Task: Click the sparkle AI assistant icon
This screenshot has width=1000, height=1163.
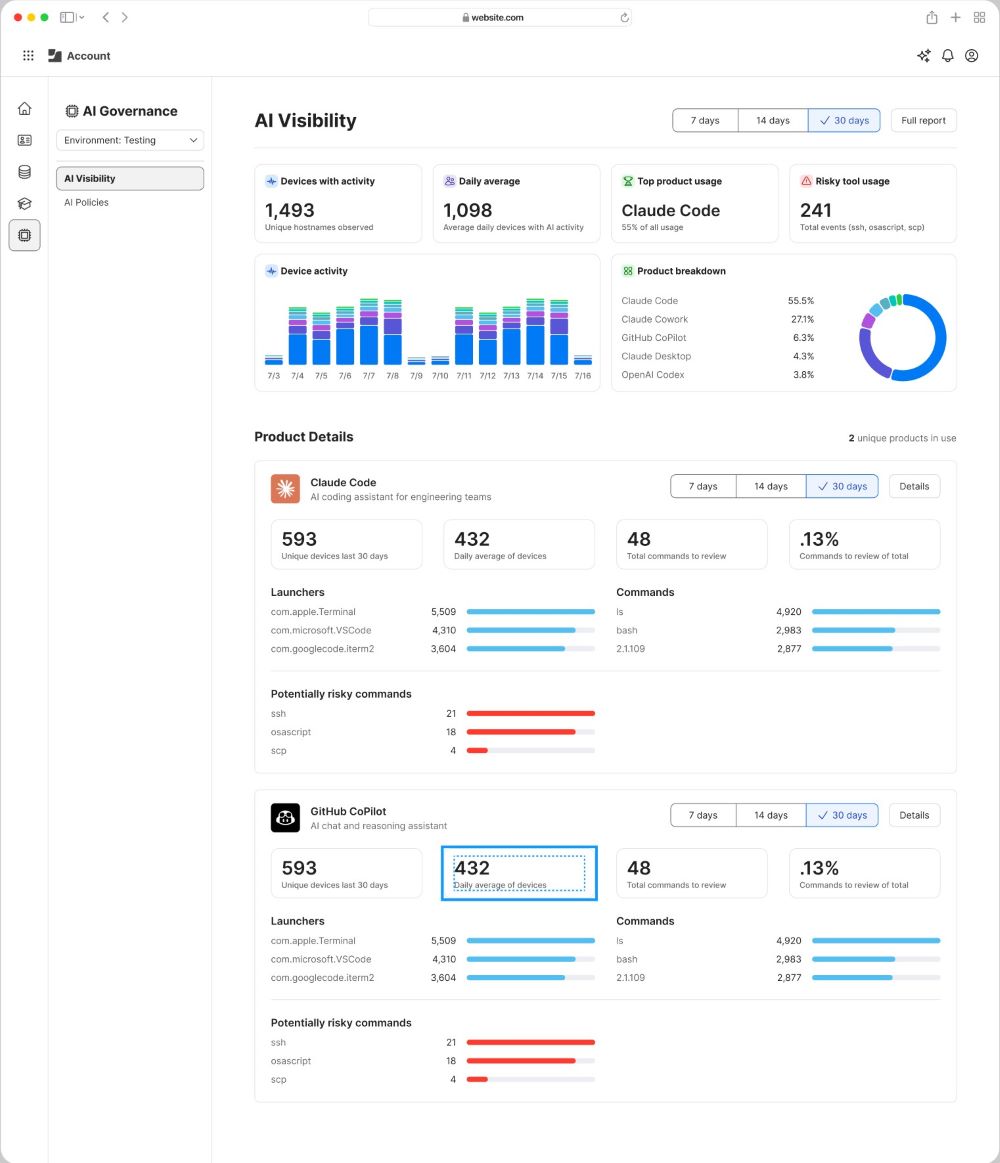Action: pos(924,56)
